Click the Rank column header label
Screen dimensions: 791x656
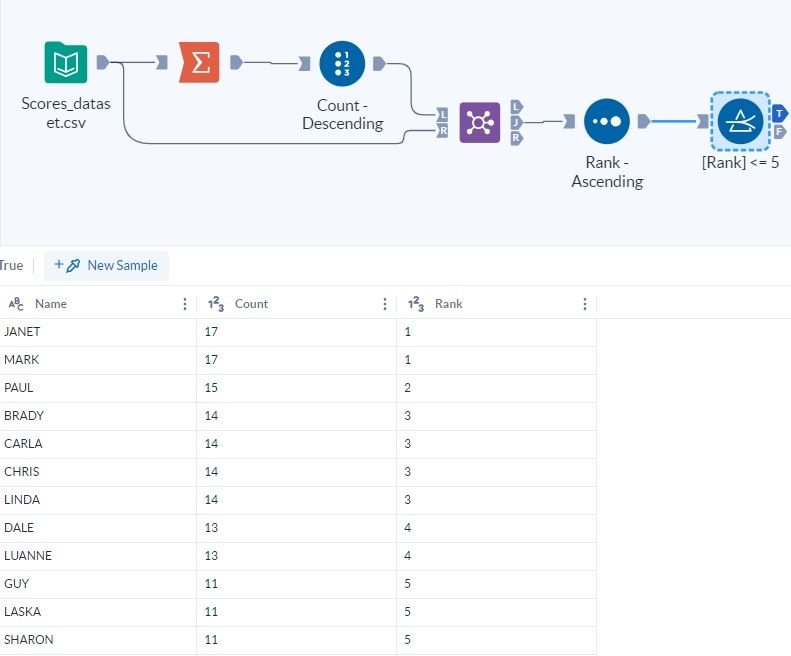tap(449, 304)
